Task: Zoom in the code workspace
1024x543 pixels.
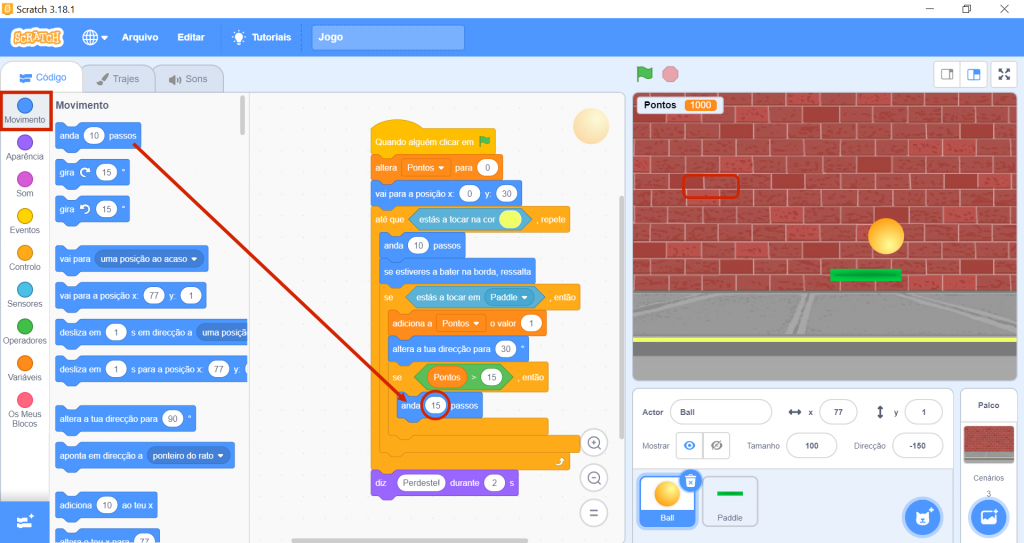Action: pyautogui.click(x=594, y=443)
